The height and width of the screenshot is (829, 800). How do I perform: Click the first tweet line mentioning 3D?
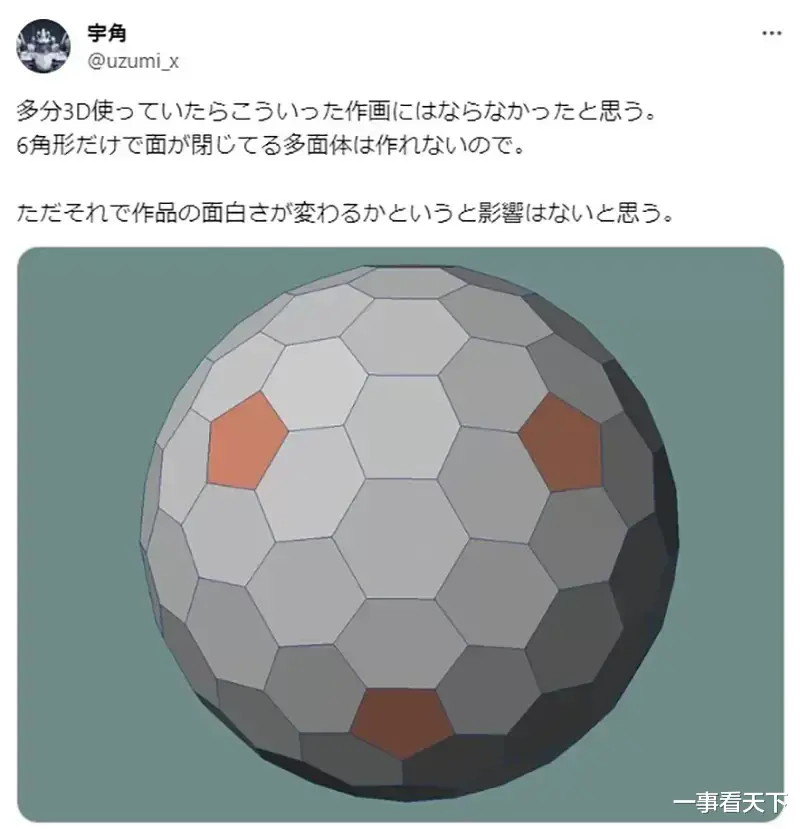[x=336, y=112]
